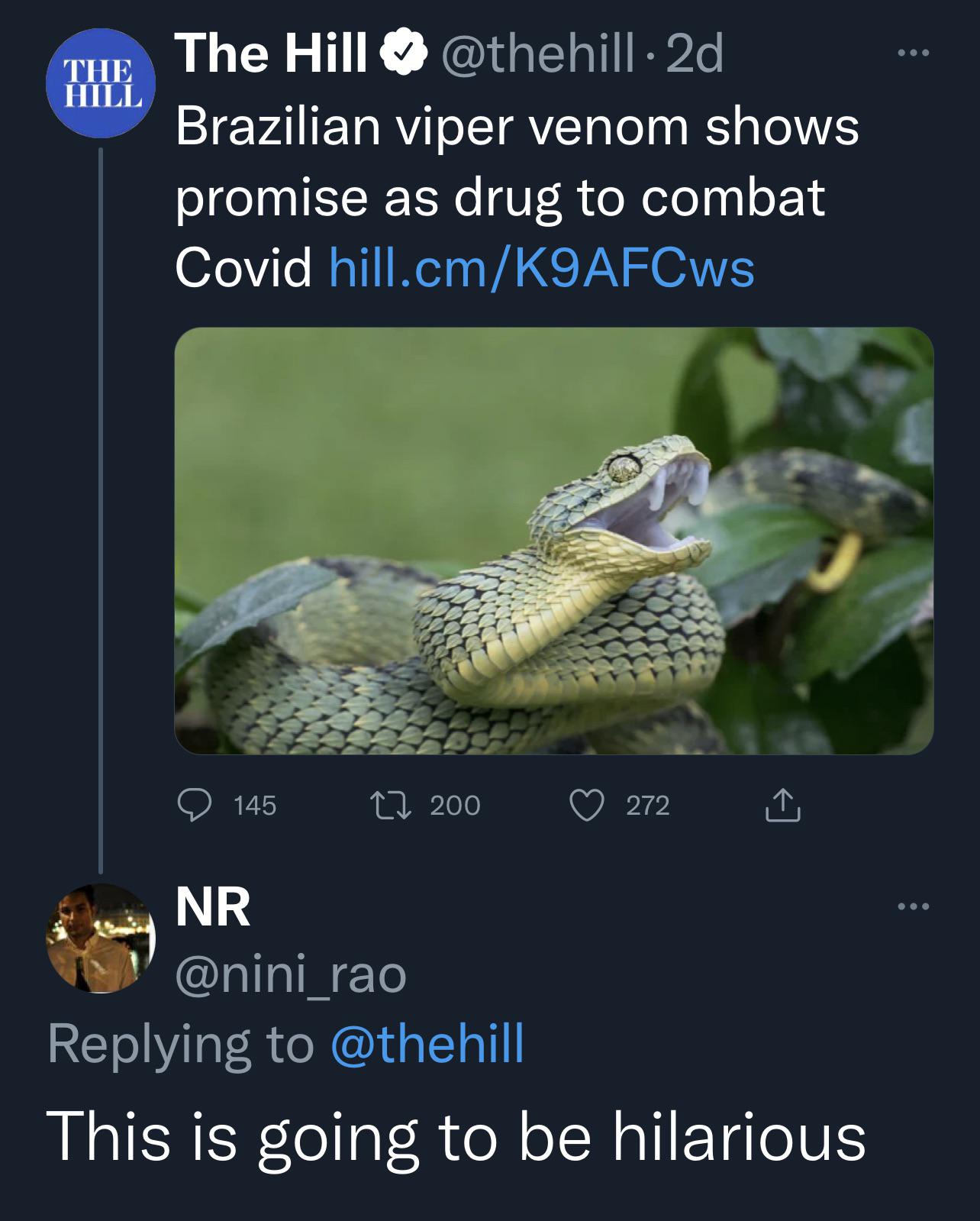Open the reply icon with 145
Screen dimensions: 980x1221
(195, 806)
